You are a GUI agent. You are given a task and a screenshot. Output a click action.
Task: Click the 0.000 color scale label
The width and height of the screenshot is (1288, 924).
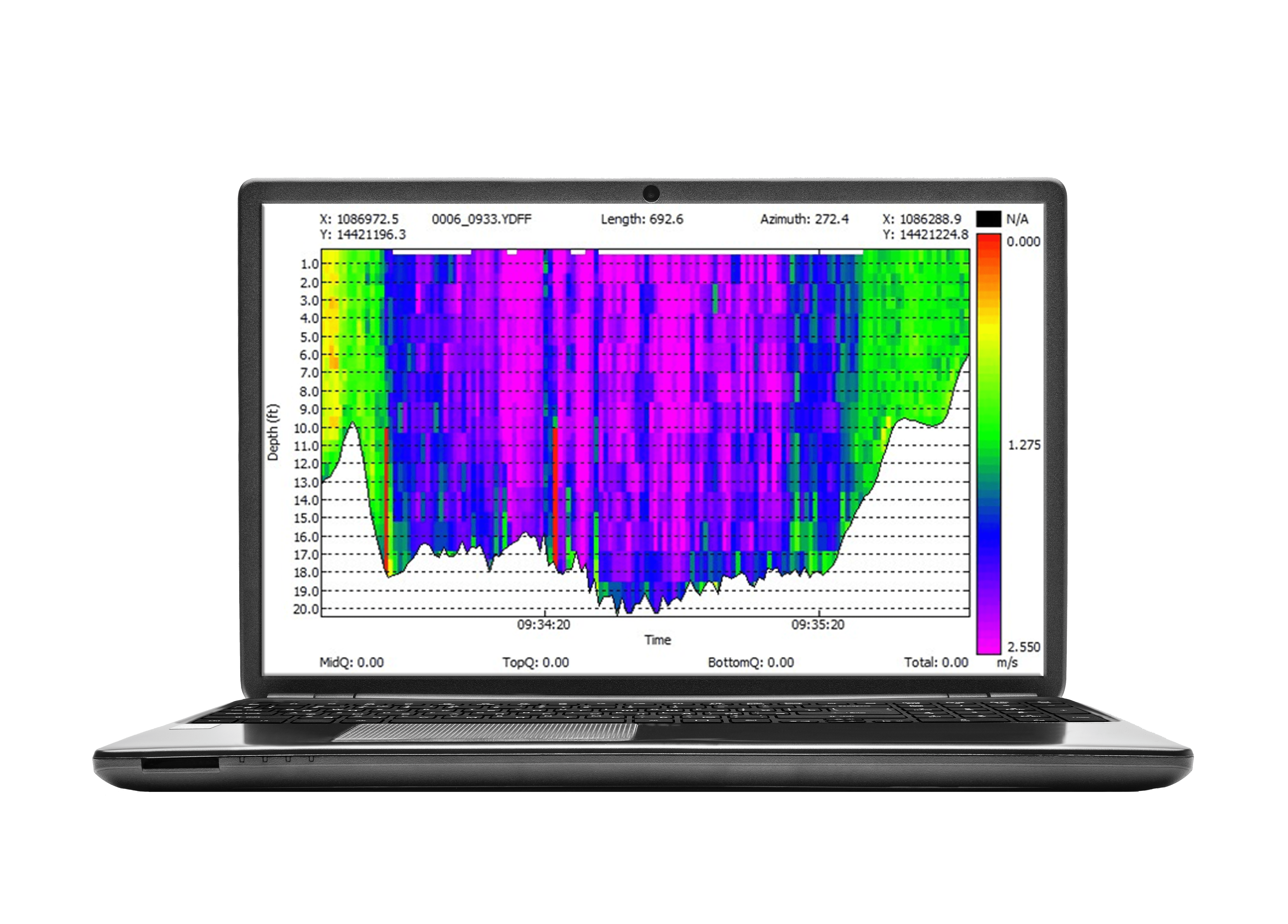pyautogui.click(x=1023, y=242)
